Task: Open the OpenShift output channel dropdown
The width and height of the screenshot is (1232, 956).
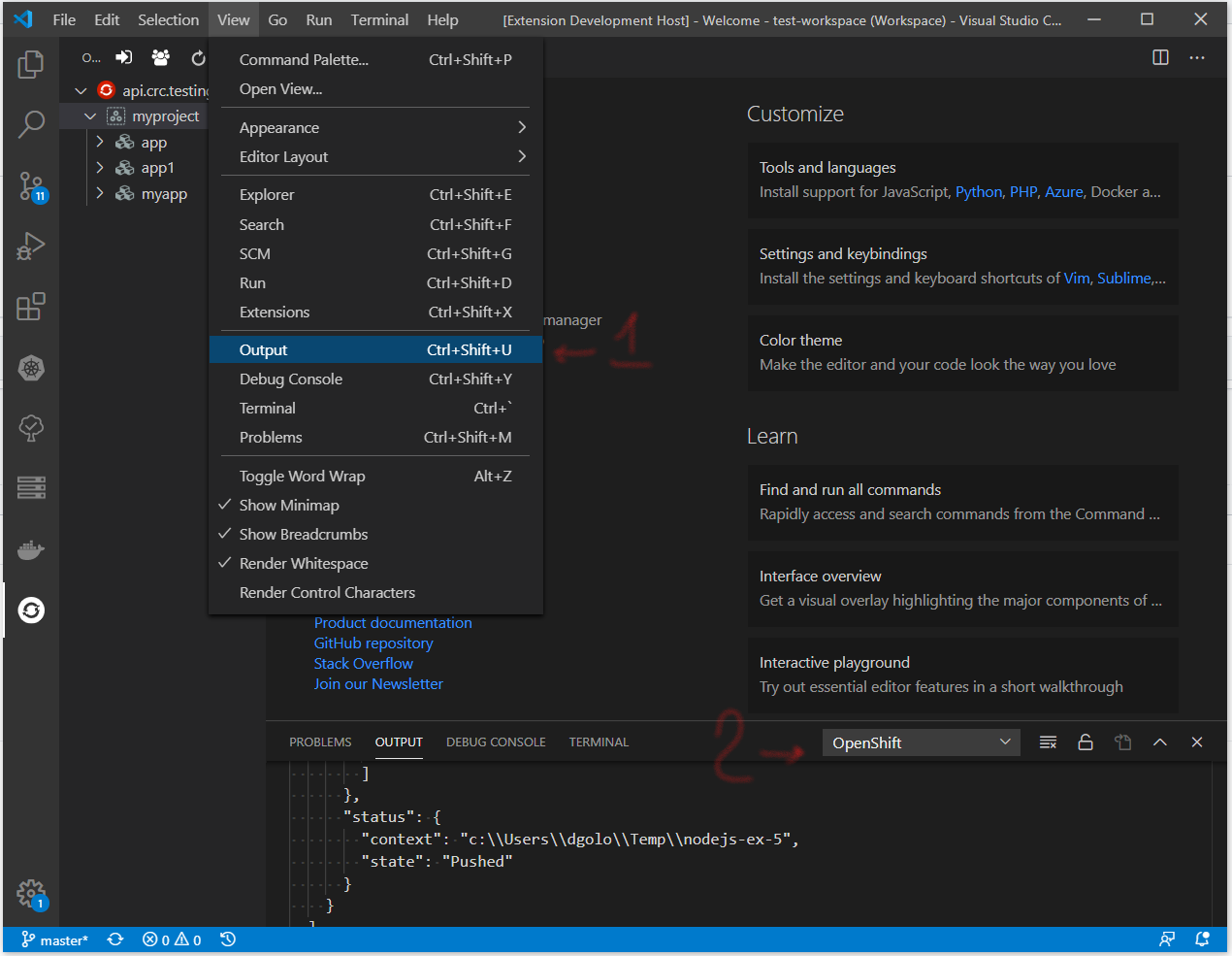Action: point(920,742)
